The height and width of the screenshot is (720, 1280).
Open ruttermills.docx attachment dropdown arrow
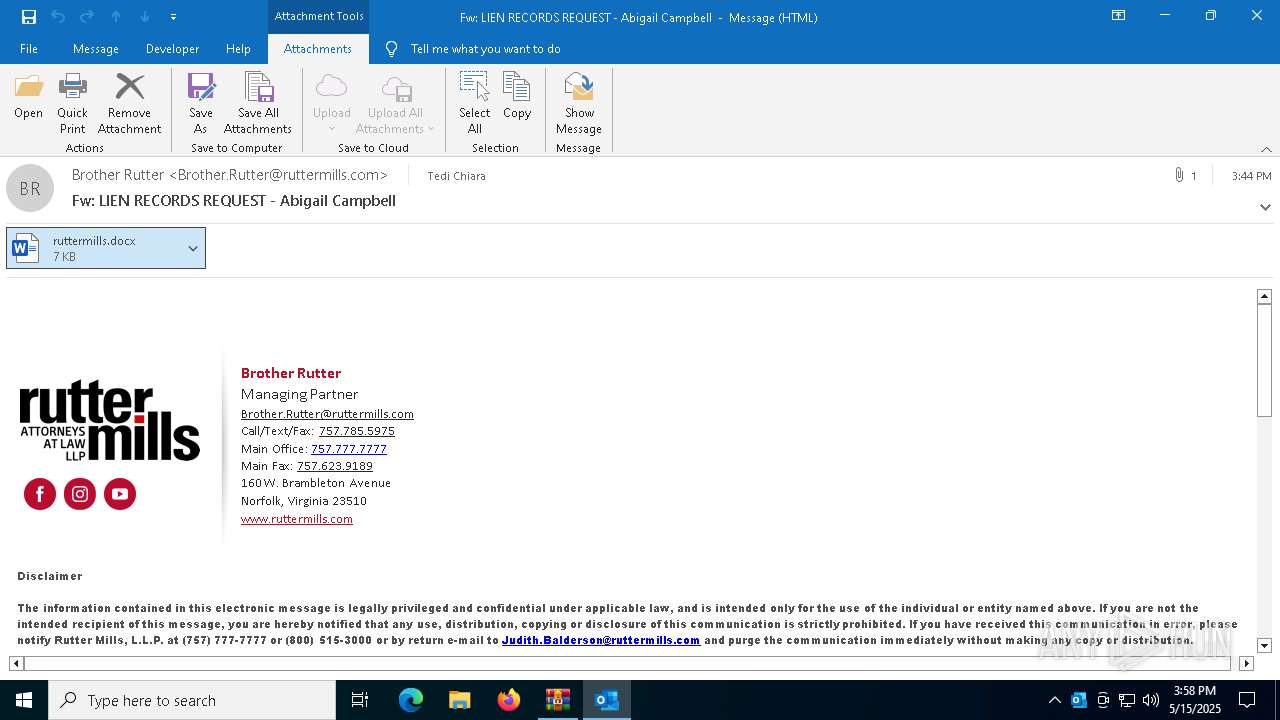193,248
